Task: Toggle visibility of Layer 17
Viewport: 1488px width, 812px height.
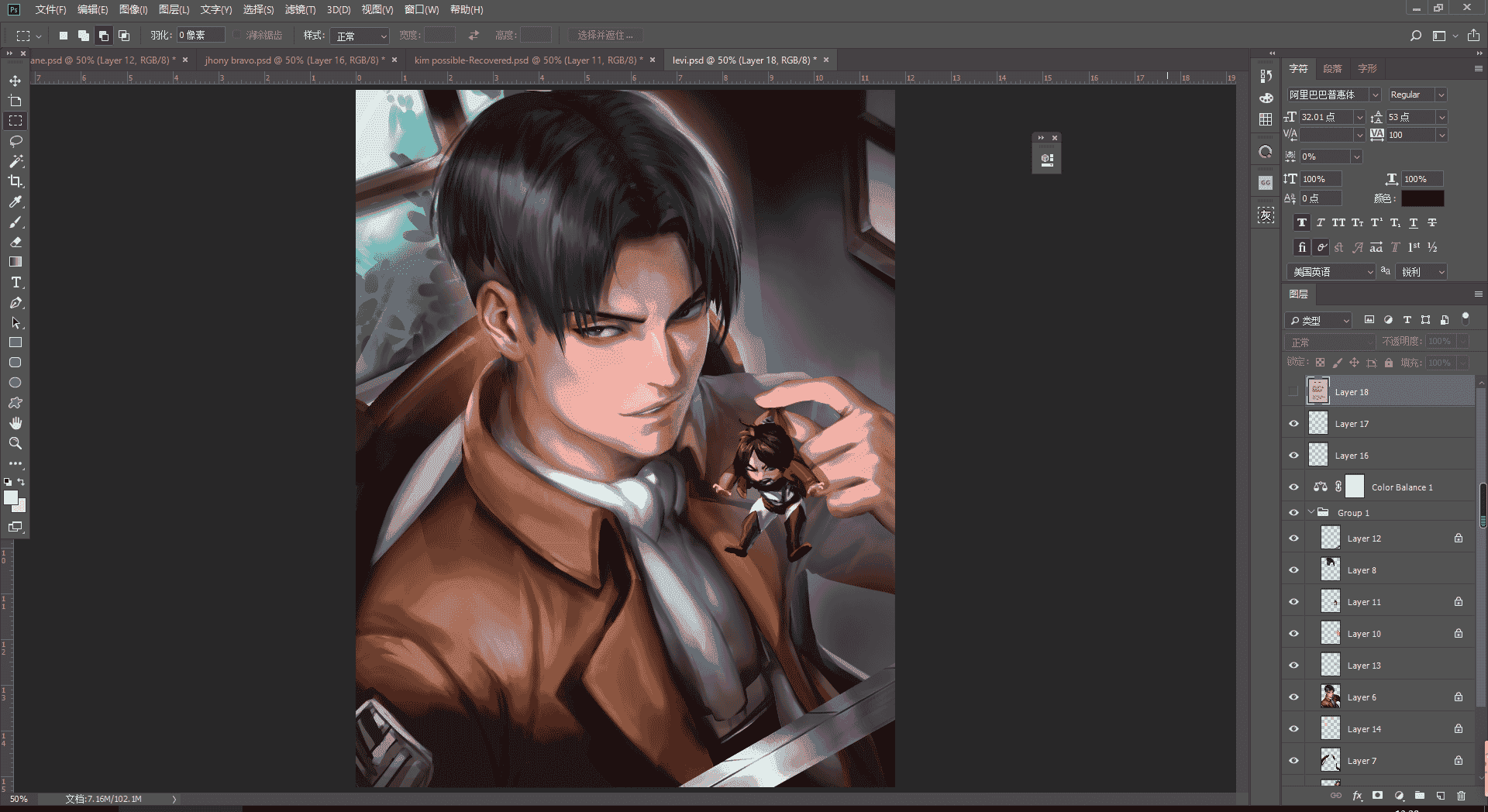Action: pos(1293,424)
